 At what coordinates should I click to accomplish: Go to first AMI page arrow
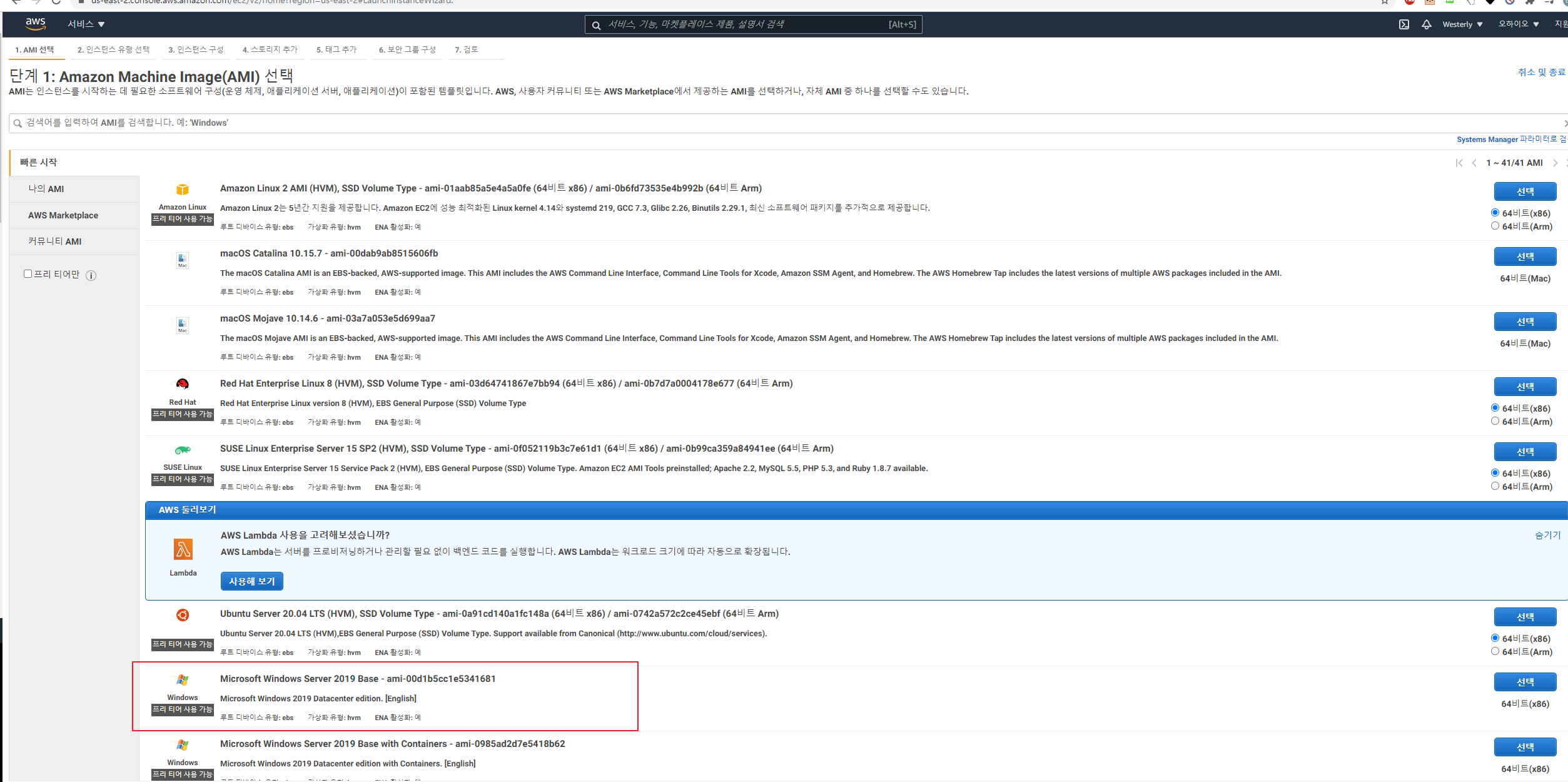(x=1459, y=163)
